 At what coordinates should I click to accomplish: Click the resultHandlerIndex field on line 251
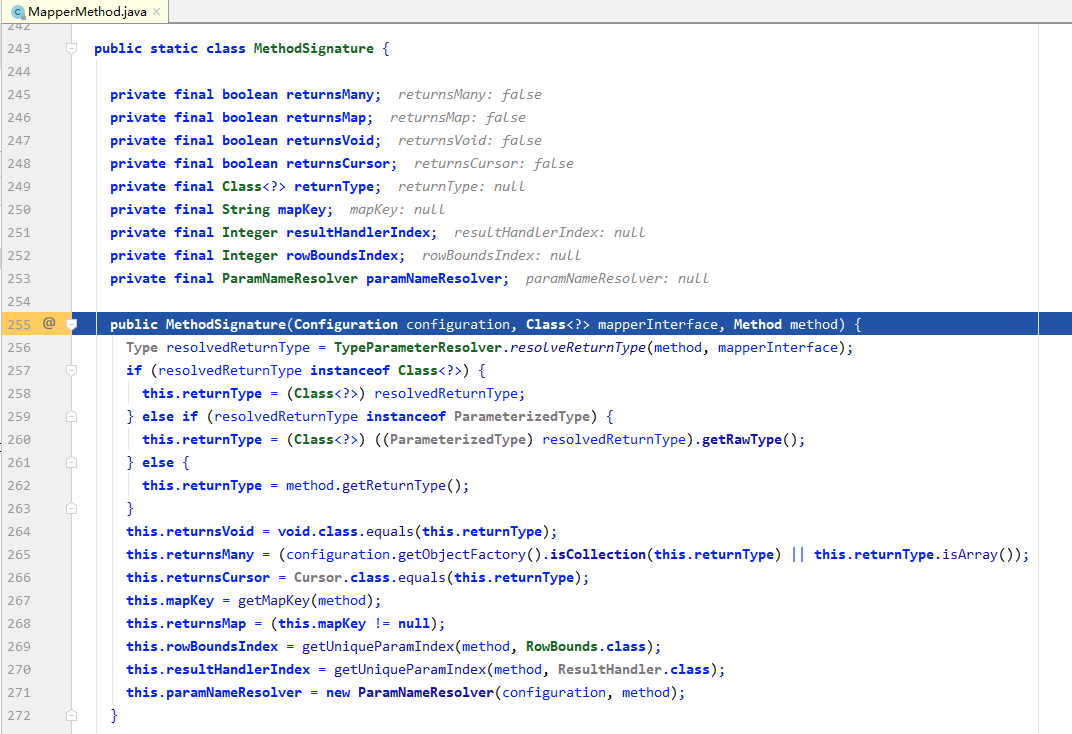[x=358, y=232]
